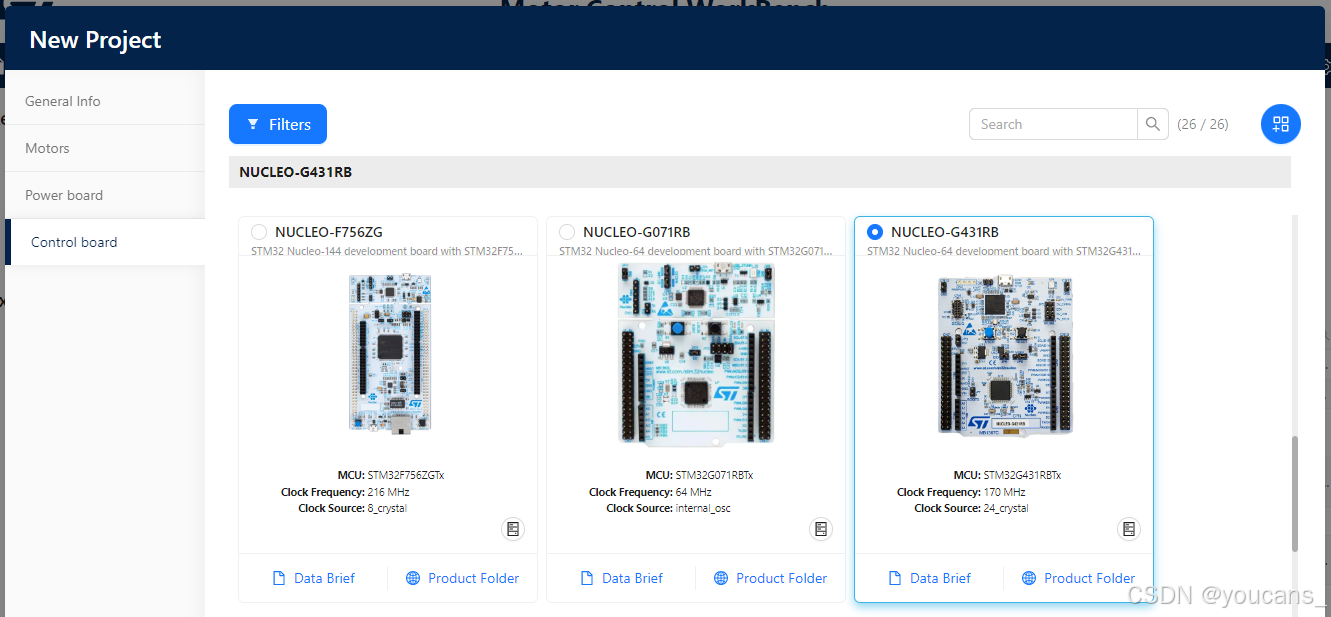Click the Clock Source 24_crystal text
This screenshot has height=617, width=1331.
coord(971,508)
